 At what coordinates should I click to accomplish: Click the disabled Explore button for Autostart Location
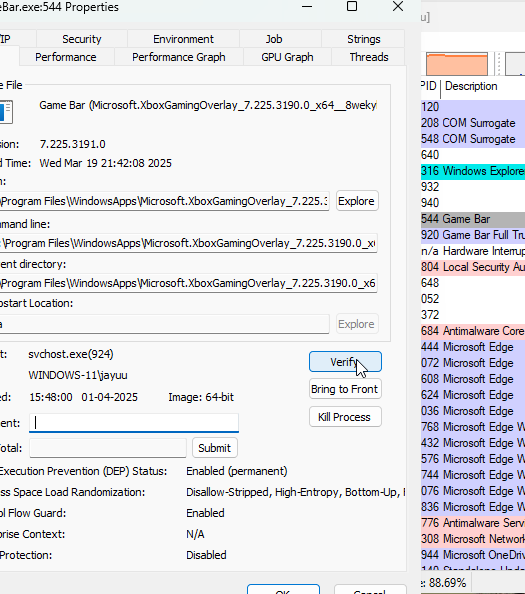pos(357,324)
